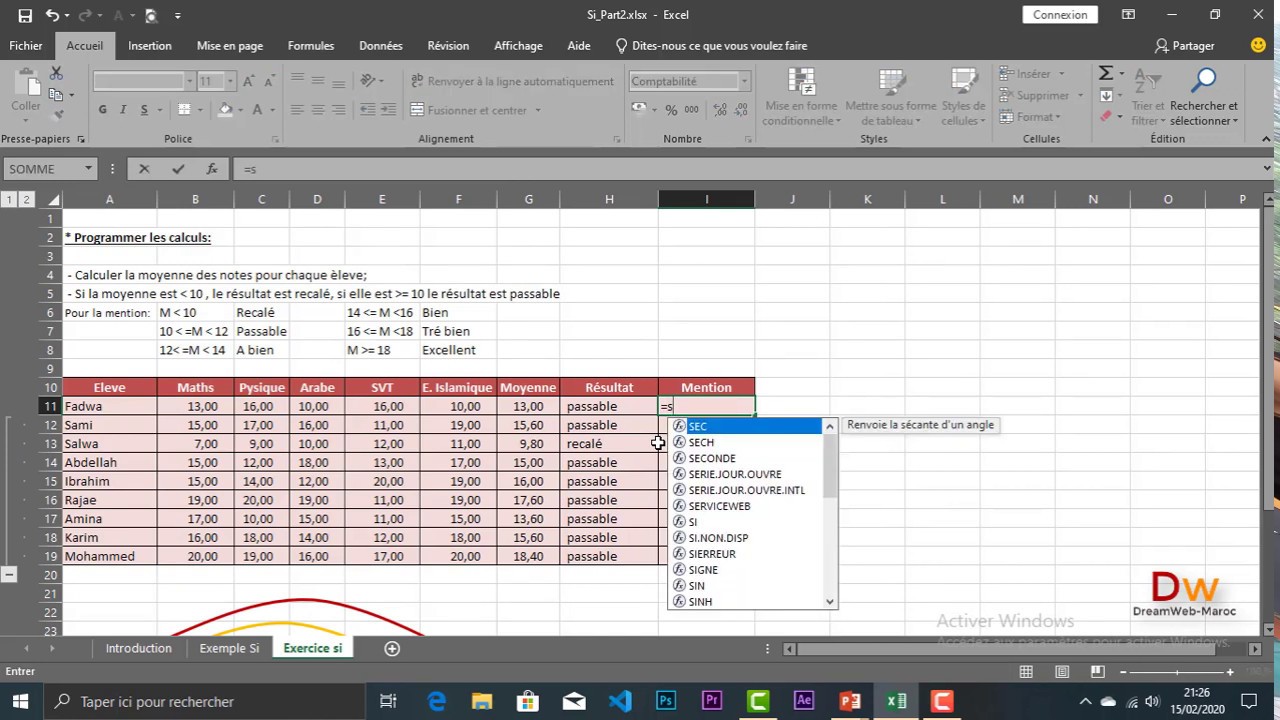Expand the Name Box dropdown arrow
The image size is (1280, 720).
click(x=88, y=169)
